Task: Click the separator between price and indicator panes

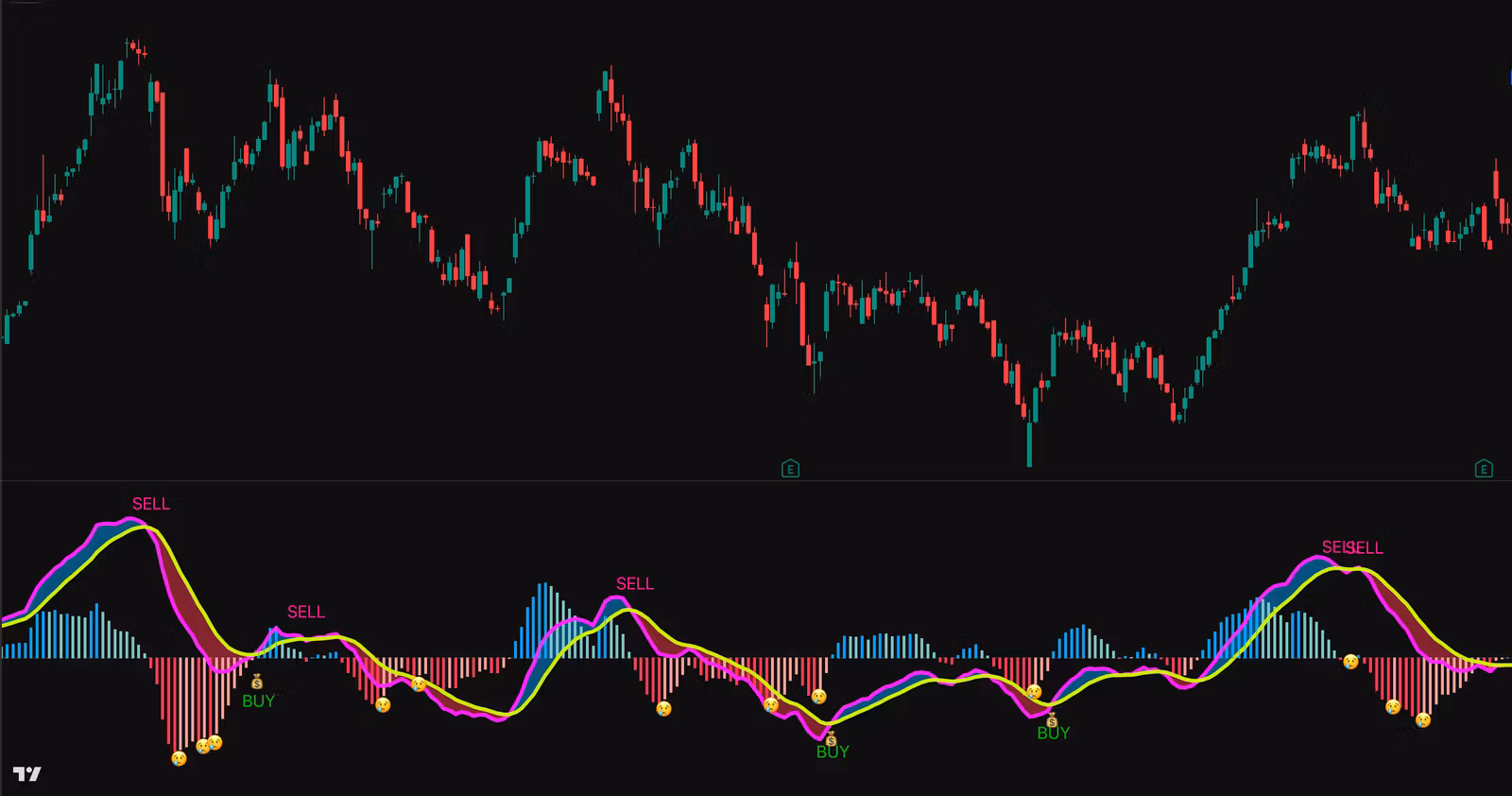Action: 756,480
